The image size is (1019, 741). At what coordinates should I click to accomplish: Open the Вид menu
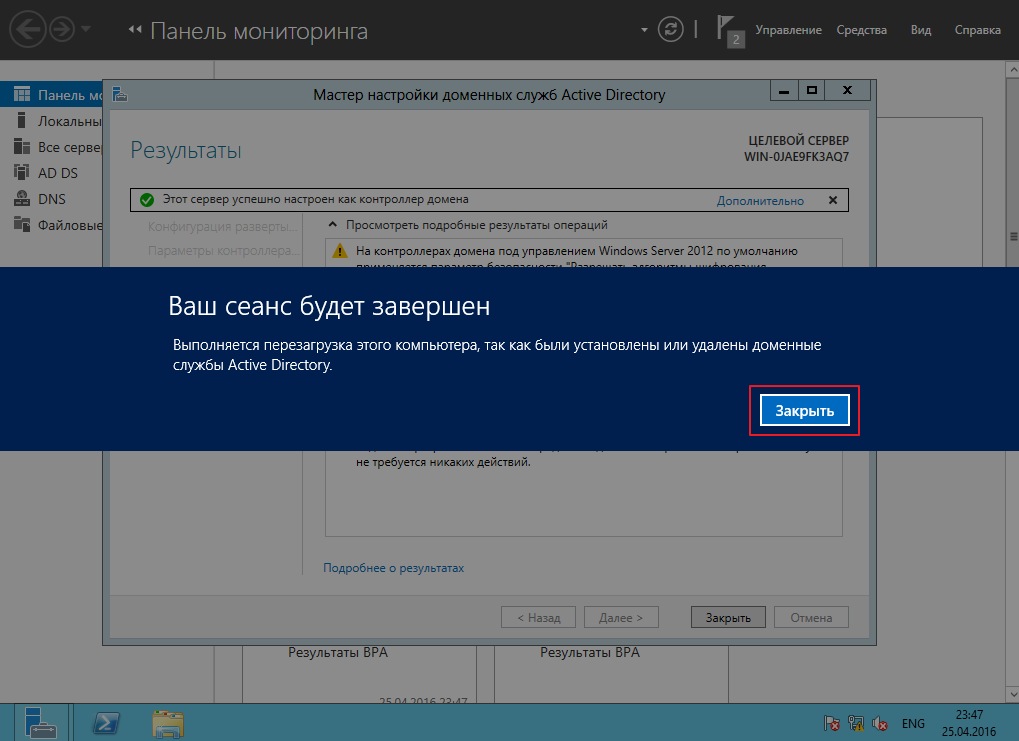[x=921, y=30]
